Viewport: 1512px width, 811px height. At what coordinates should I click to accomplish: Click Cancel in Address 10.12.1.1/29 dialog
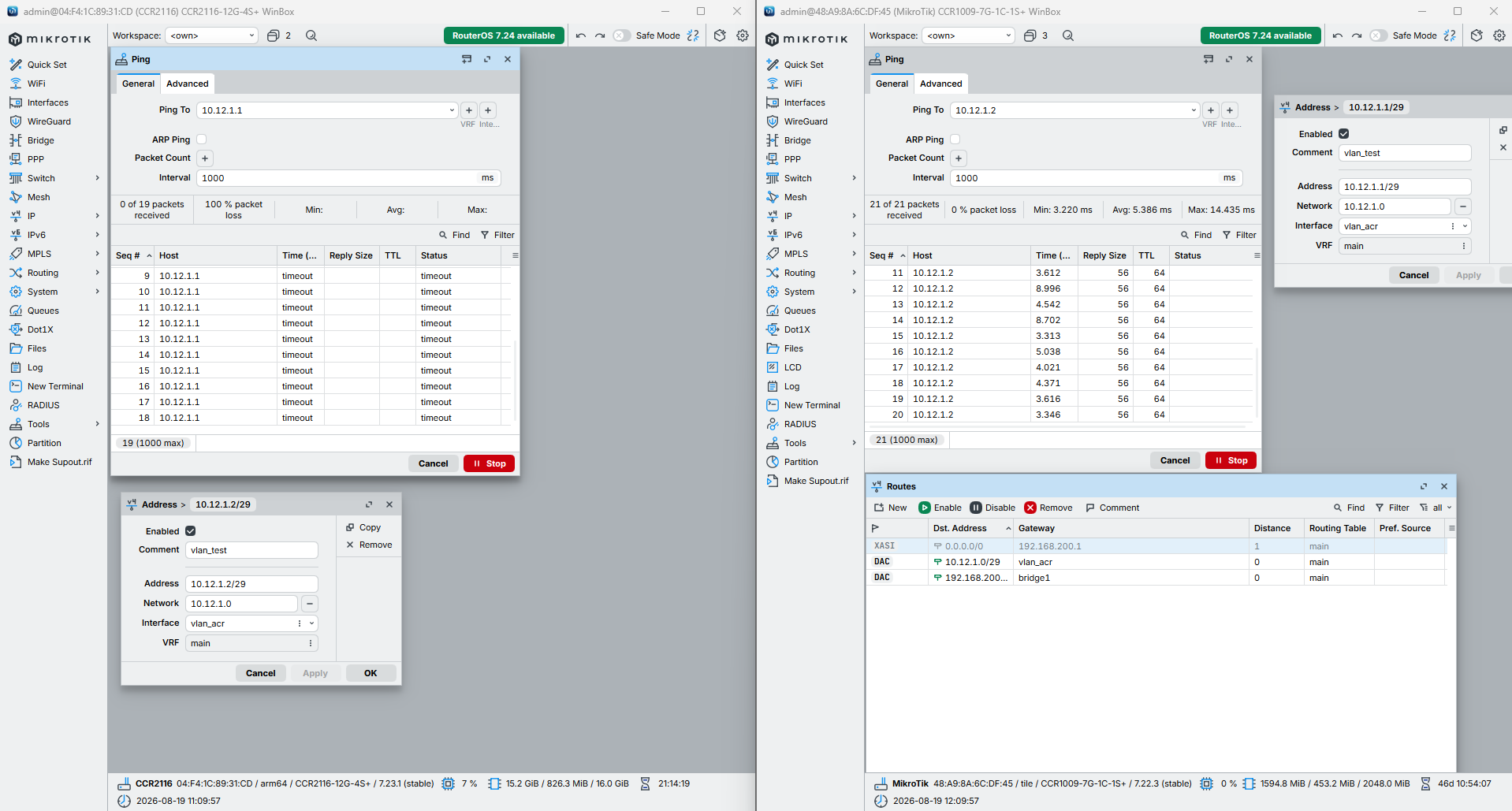(x=1413, y=275)
